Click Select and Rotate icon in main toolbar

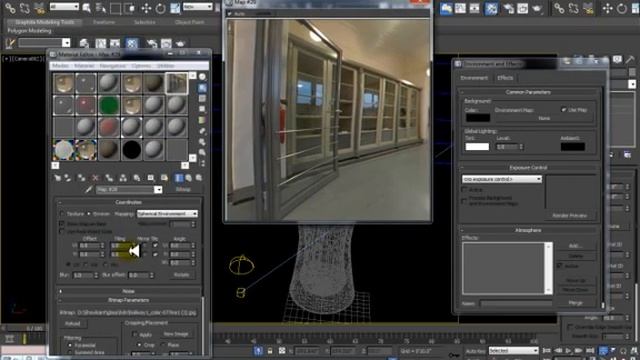click(160, 8)
